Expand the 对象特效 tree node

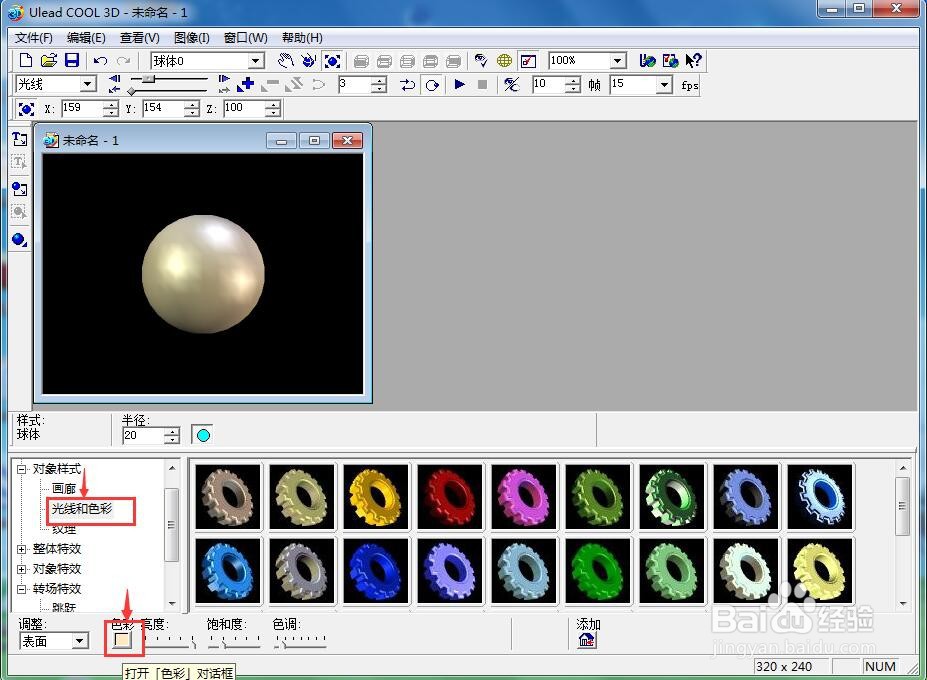(x=22, y=569)
